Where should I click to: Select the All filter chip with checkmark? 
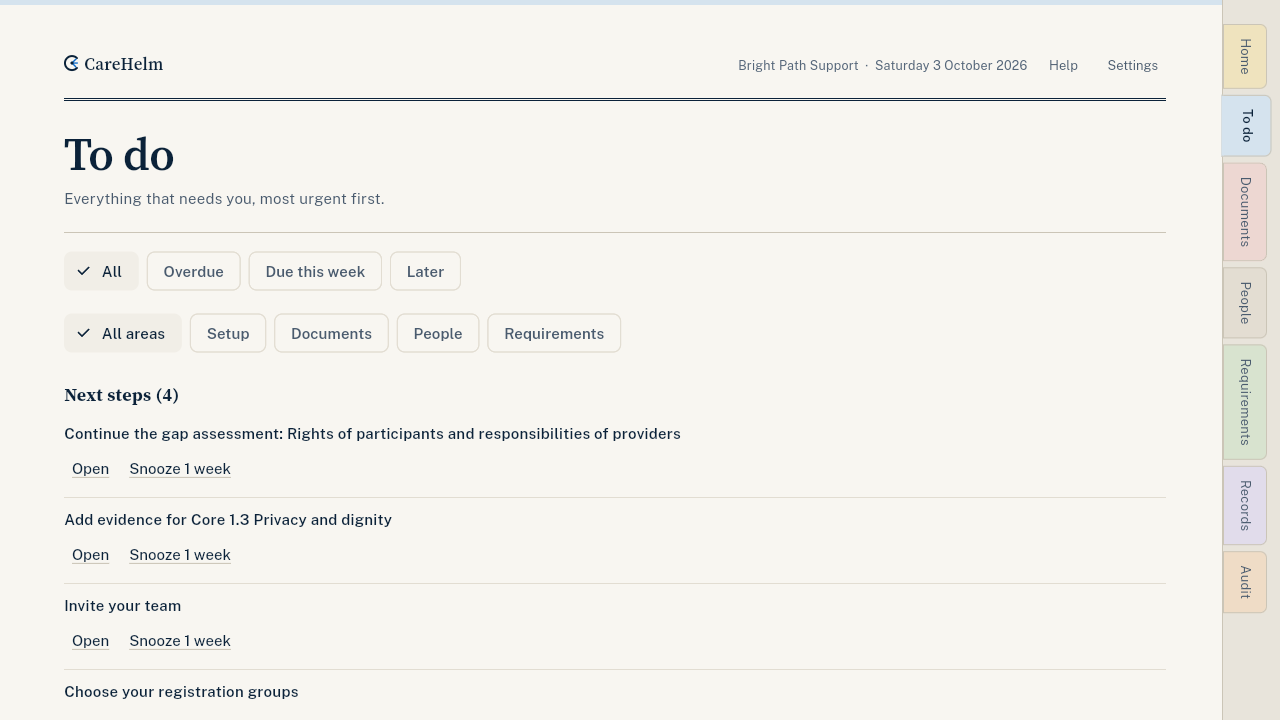(x=101, y=272)
